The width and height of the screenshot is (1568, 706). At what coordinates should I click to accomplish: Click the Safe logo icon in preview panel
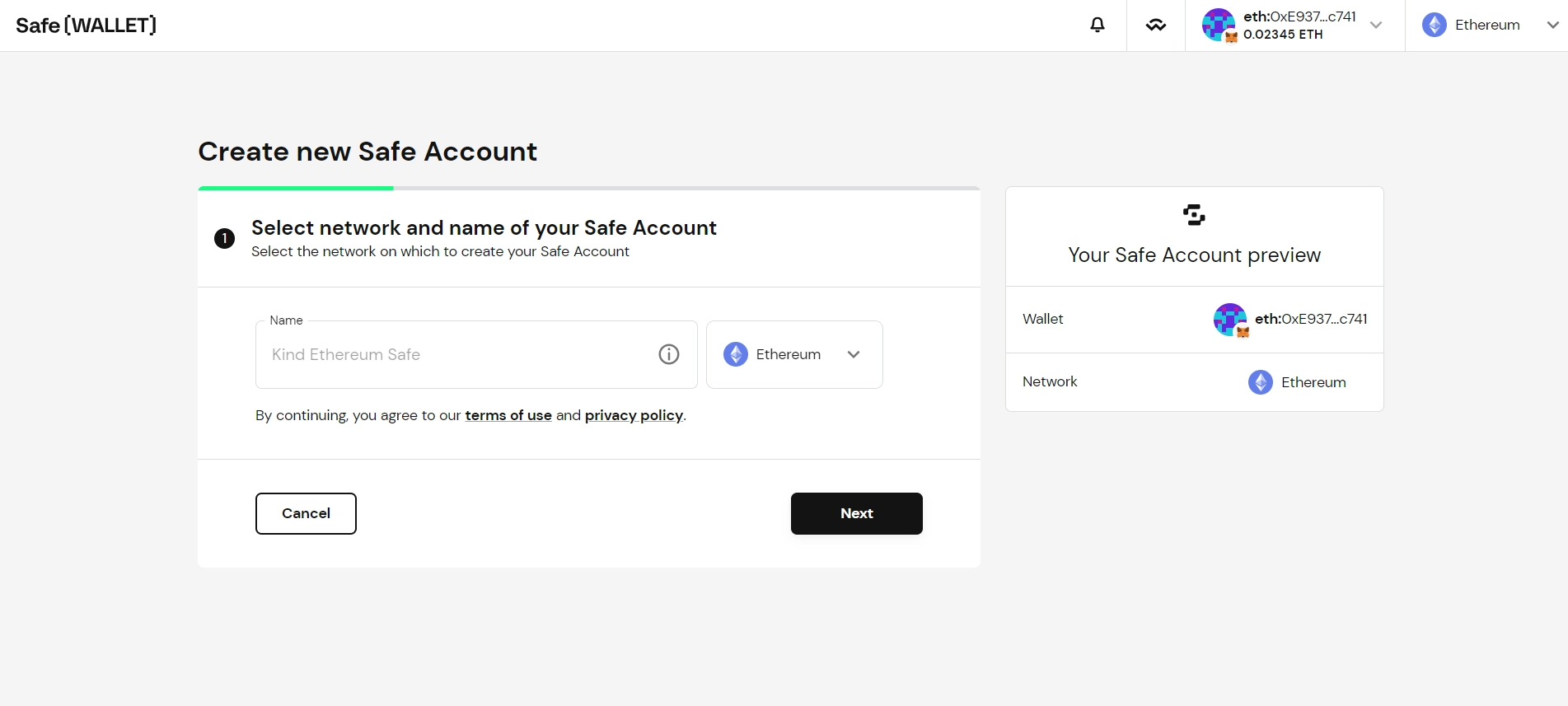click(x=1194, y=215)
